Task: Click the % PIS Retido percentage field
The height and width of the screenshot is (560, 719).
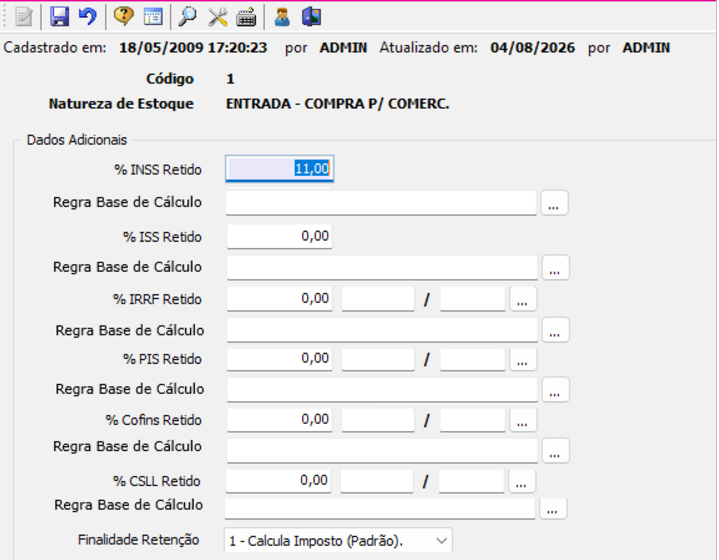Action: pyautogui.click(x=279, y=359)
